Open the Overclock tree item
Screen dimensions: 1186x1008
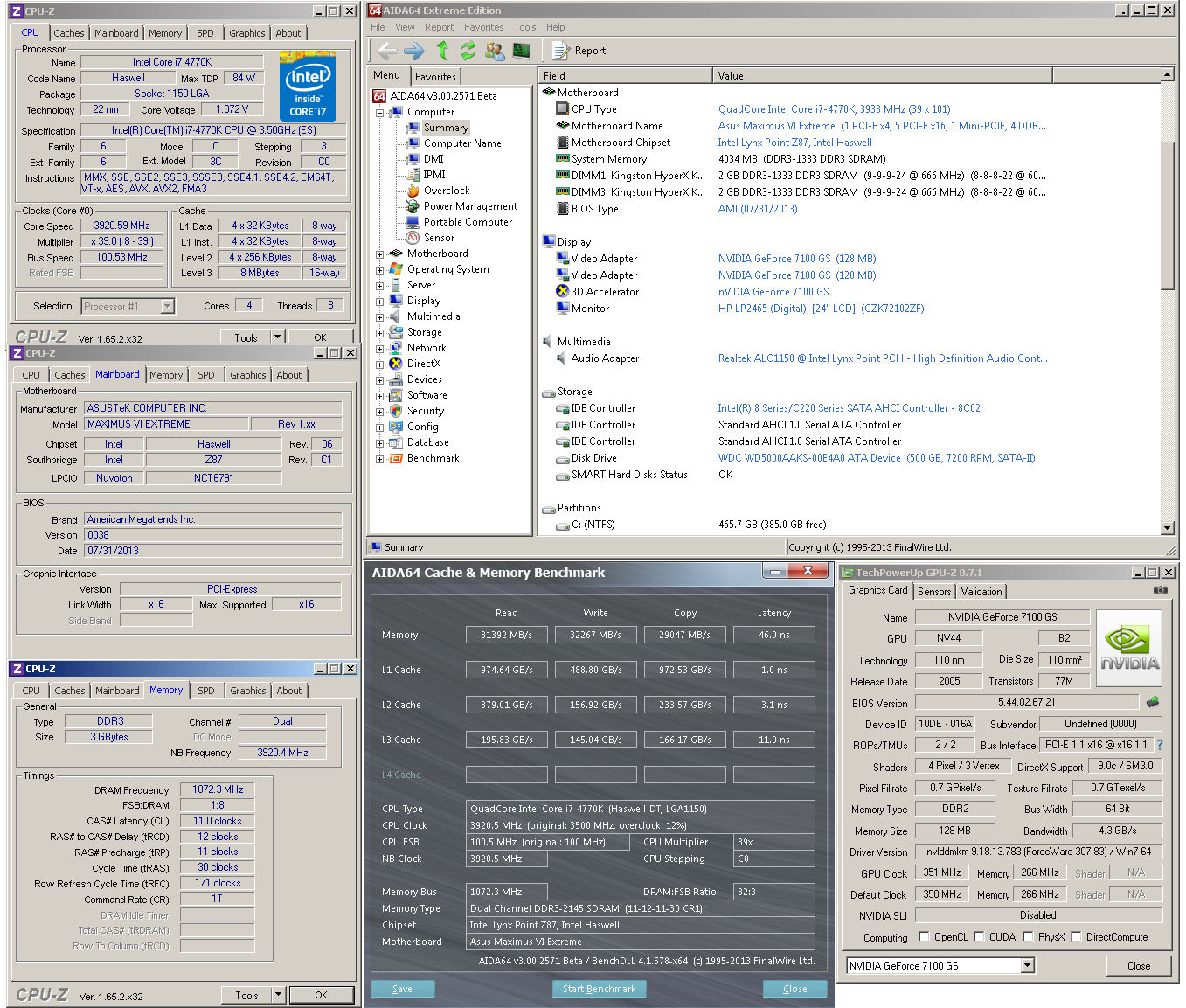pos(447,191)
